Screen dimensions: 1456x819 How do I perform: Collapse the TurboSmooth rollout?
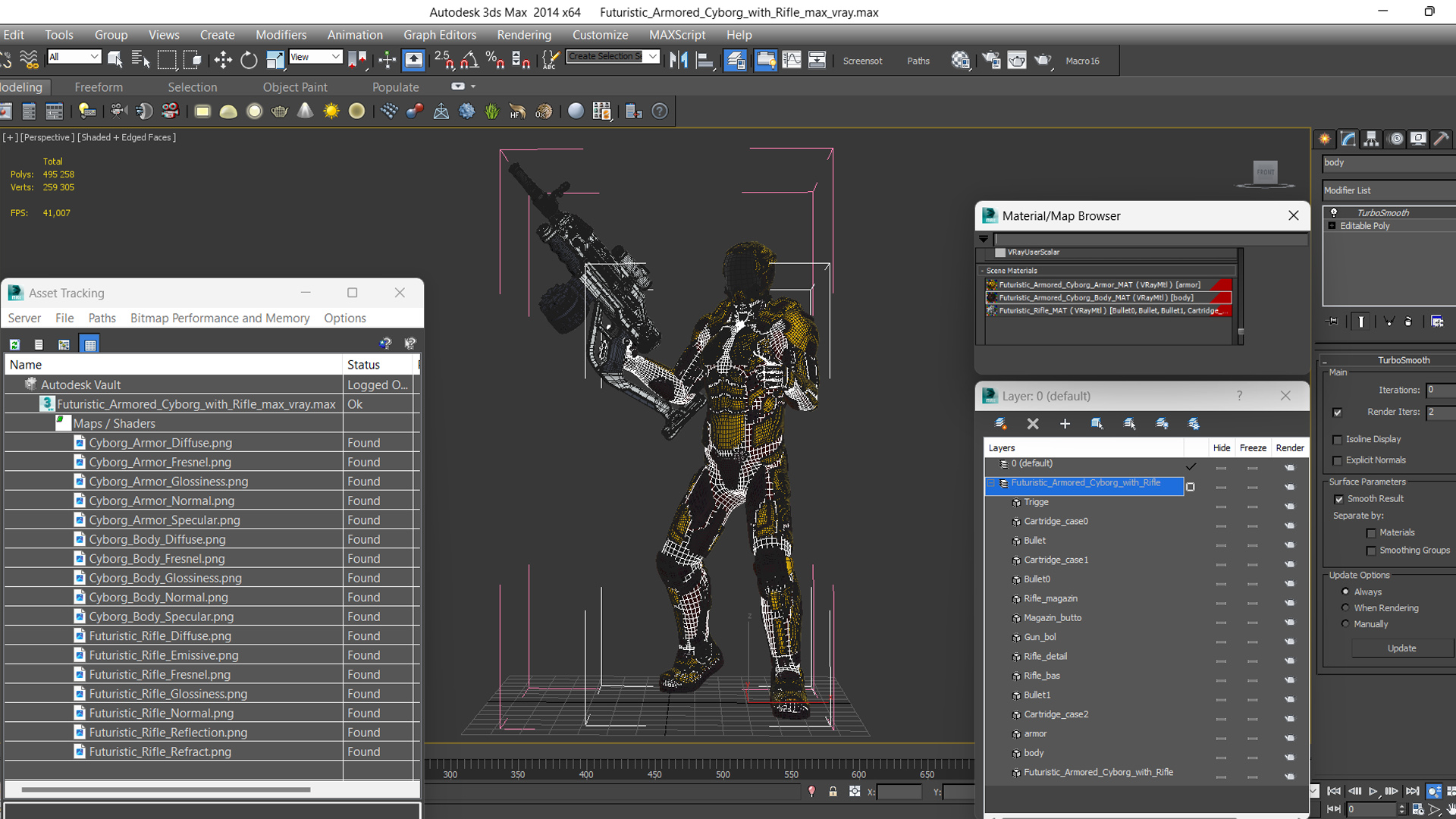(x=1325, y=360)
